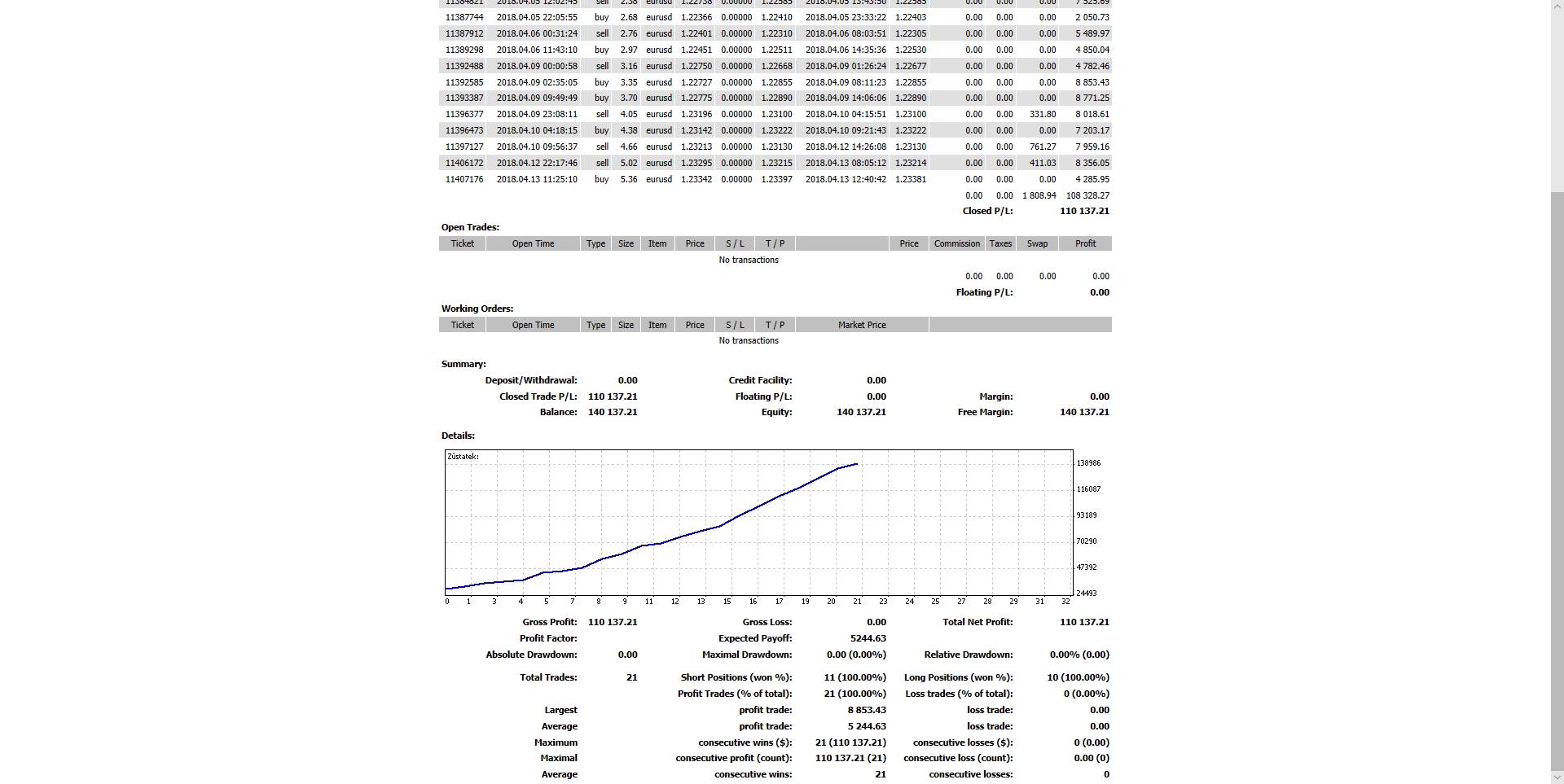Viewport: 1564px width, 784px height.
Task: Click Long Positions value 10 (100.00%)
Action: pyautogui.click(x=1078, y=677)
